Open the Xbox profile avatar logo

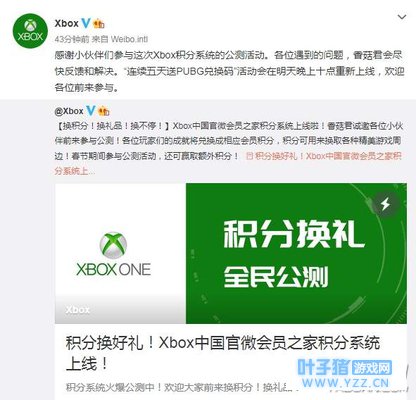(x=30, y=31)
